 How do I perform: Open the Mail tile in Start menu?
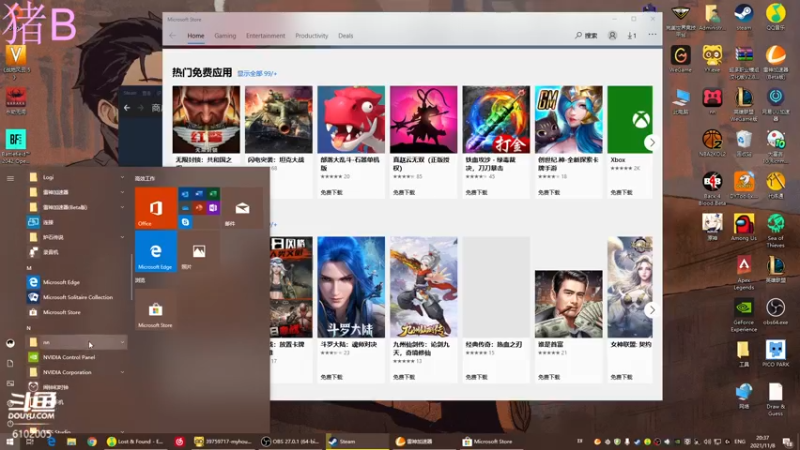pyautogui.click(x=242, y=208)
